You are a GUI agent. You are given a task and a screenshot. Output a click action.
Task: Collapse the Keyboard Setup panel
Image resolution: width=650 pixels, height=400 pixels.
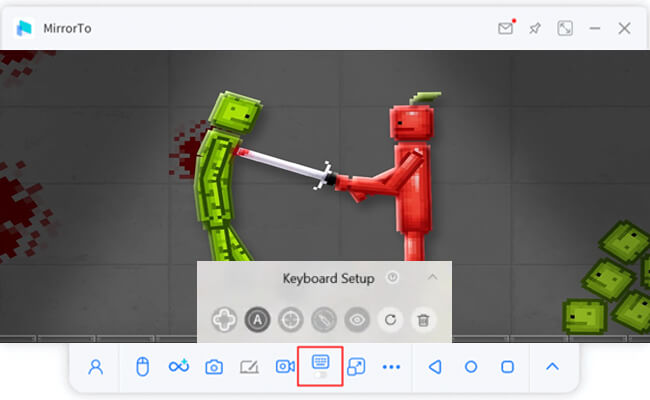pos(432,277)
